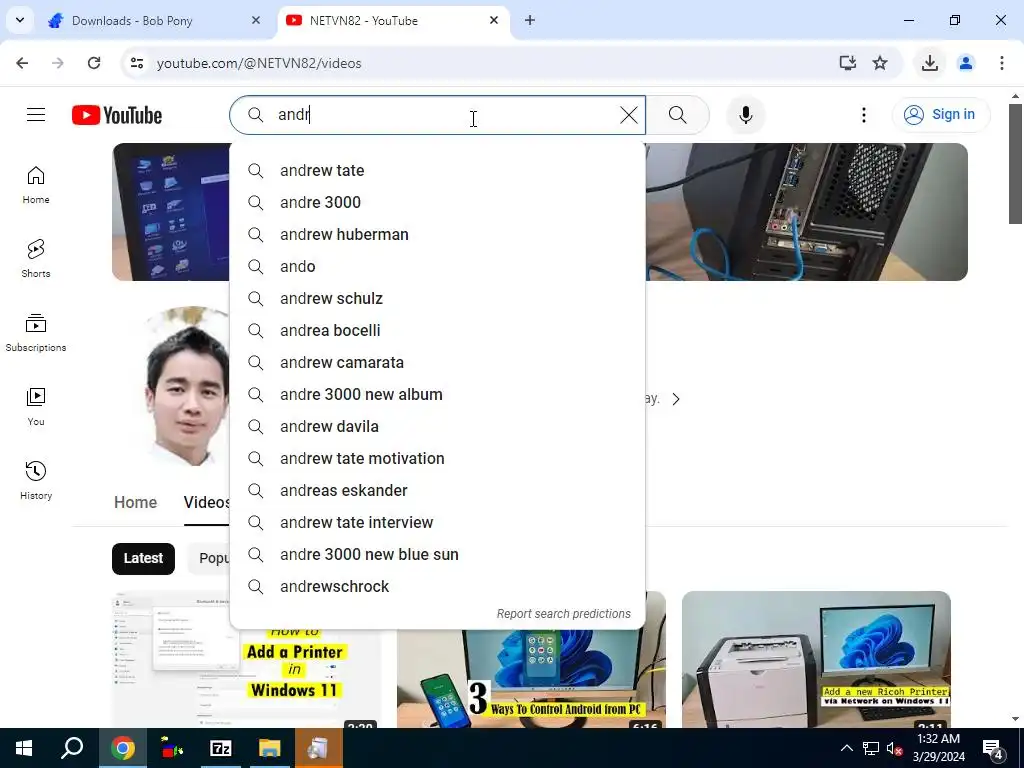Open the Chrome profile icon
The width and height of the screenshot is (1024, 768).
[965, 63]
